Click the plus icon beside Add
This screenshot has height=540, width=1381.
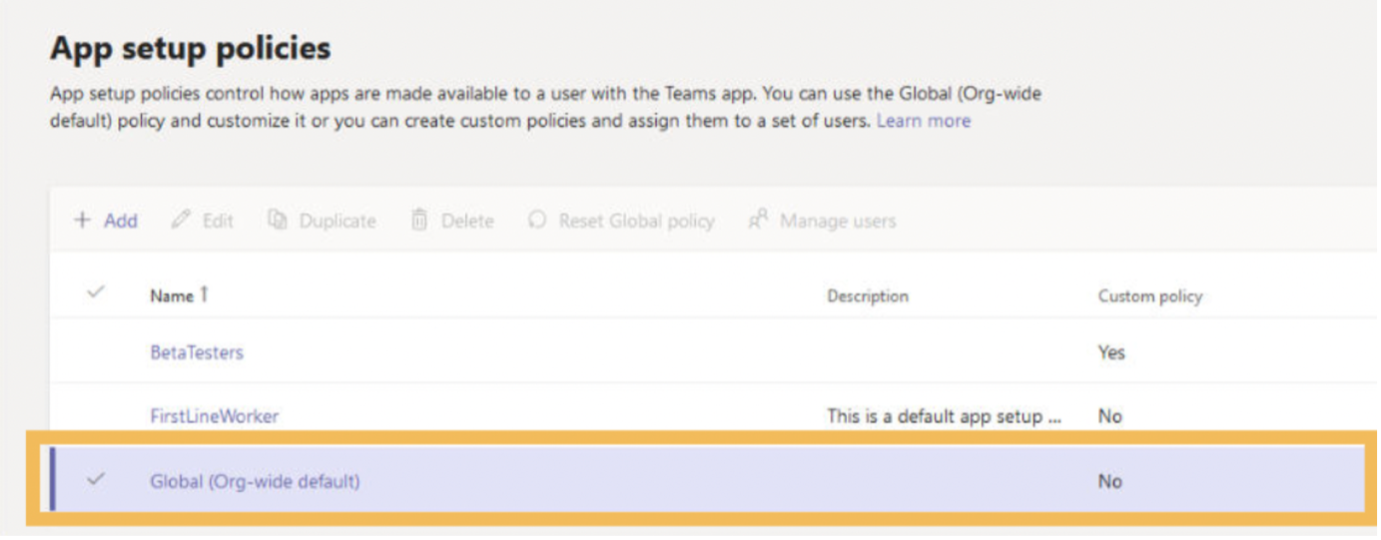click(x=82, y=220)
